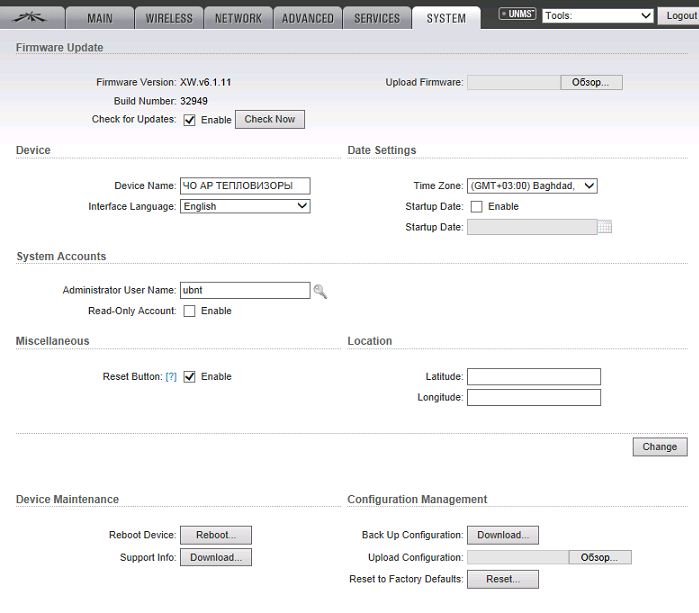Viewport: 699px width, 613px height.
Task: Enable the Read-Only Account checkbox
Action: point(189,311)
